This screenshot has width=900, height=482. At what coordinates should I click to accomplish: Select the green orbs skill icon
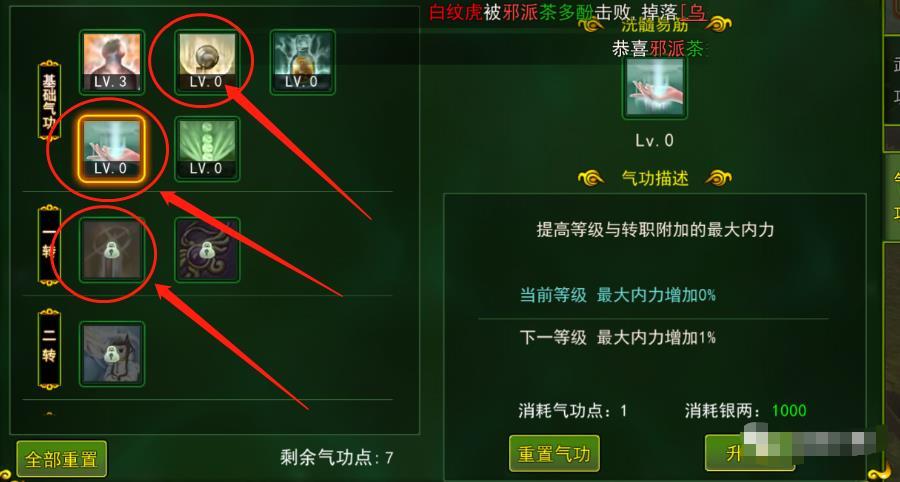207,149
